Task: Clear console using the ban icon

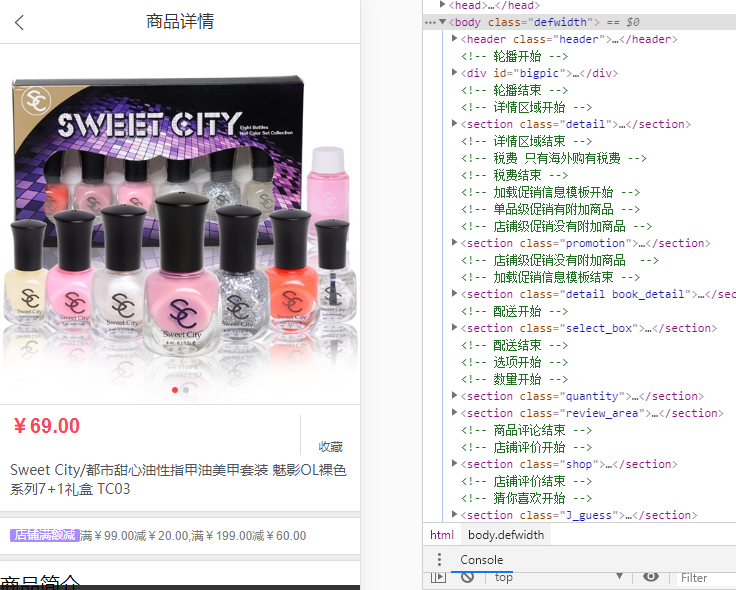Action: 467,577
